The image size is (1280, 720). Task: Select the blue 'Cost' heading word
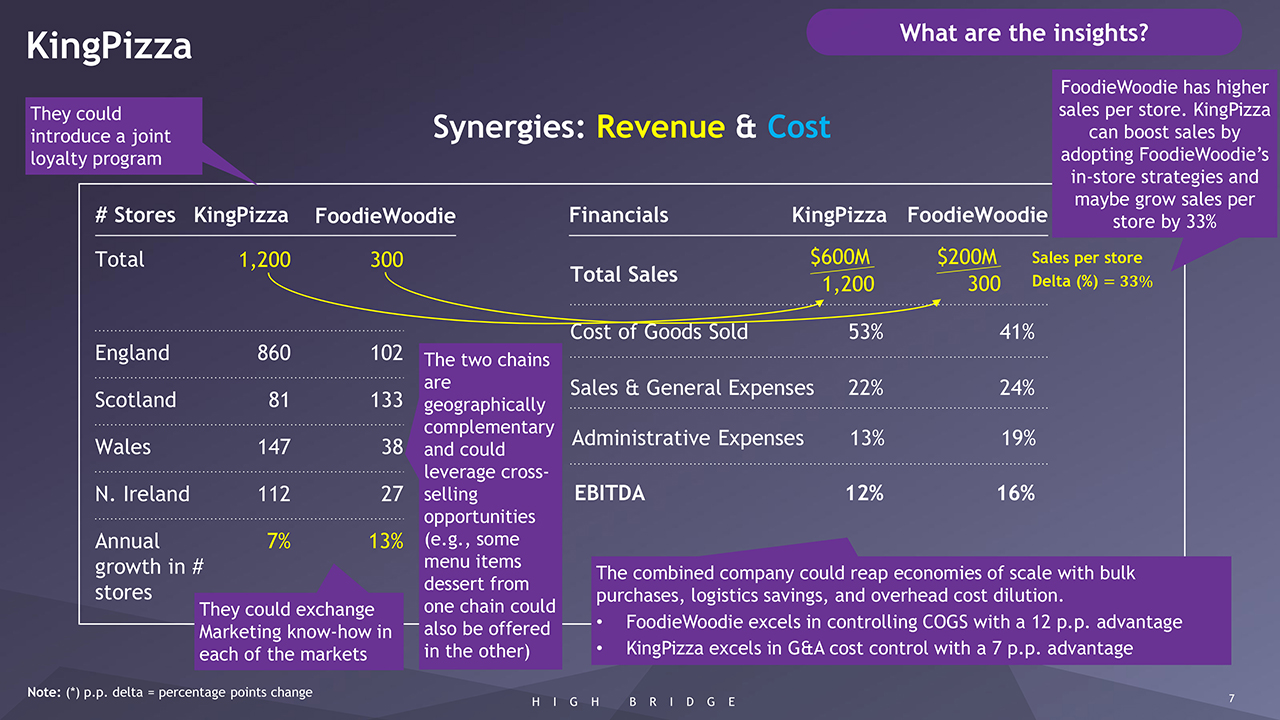click(x=799, y=127)
